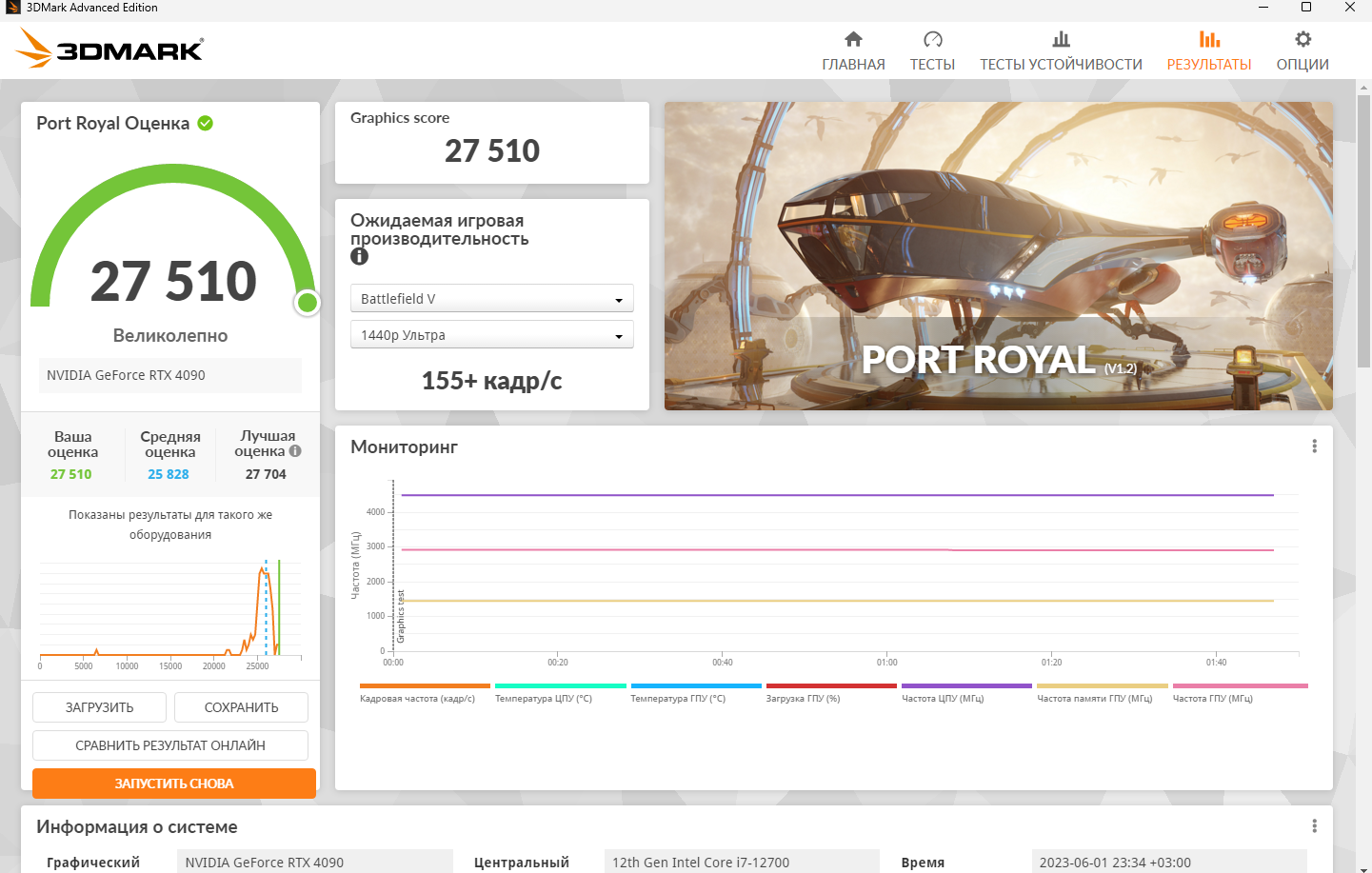Viewport: 1372px width, 873px height.
Task: Switch to the ОПЦИИ tab
Action: coord(1302,64)
